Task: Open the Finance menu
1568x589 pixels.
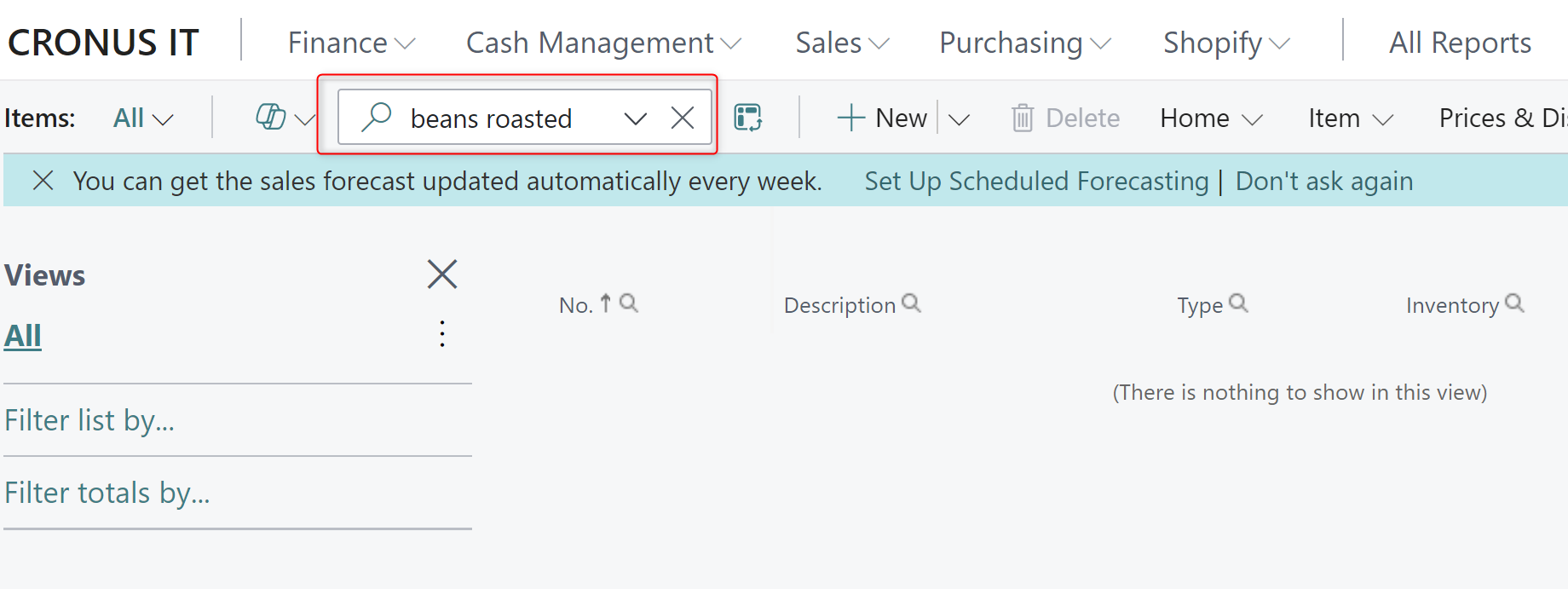Action: 350,43
